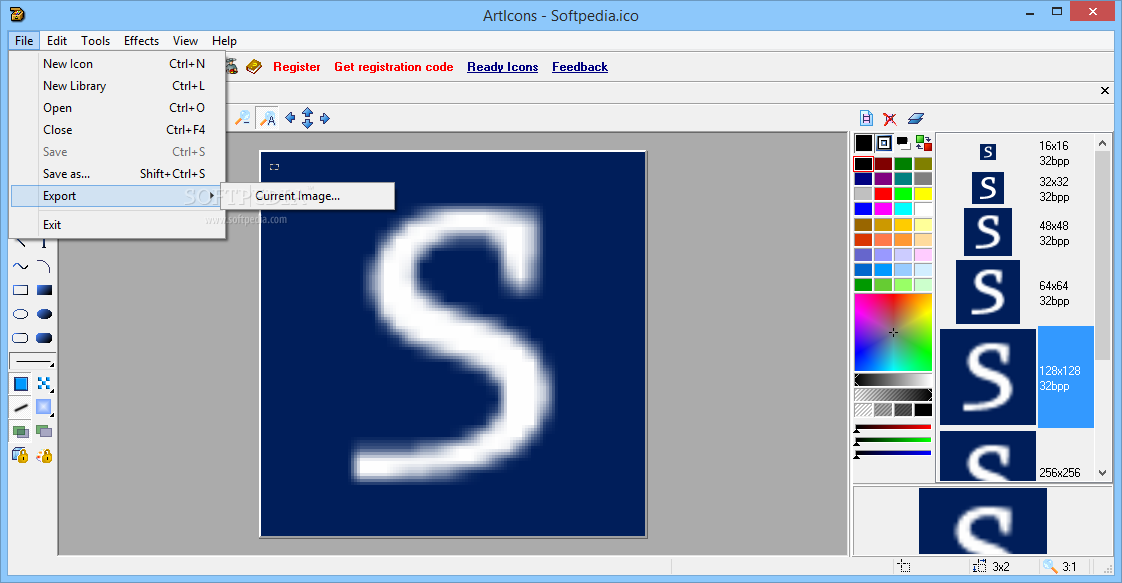Image resolution: width=1122 pixels, height=583 pixels.
Task: Toggle the first overlapping green squares icon
Action: click(21, 431)
